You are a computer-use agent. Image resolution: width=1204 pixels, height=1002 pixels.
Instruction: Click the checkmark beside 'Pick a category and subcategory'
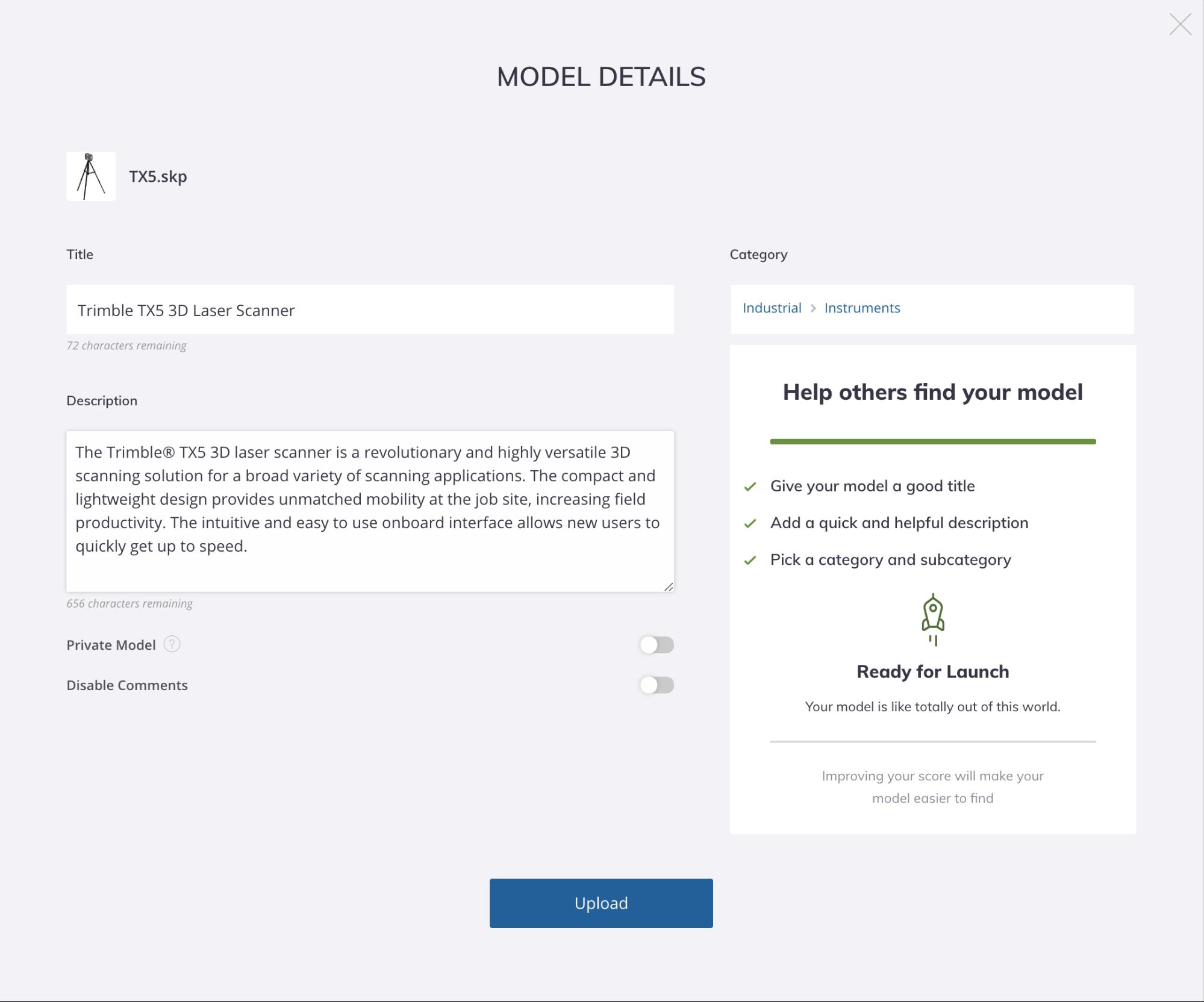coord(750,560)
